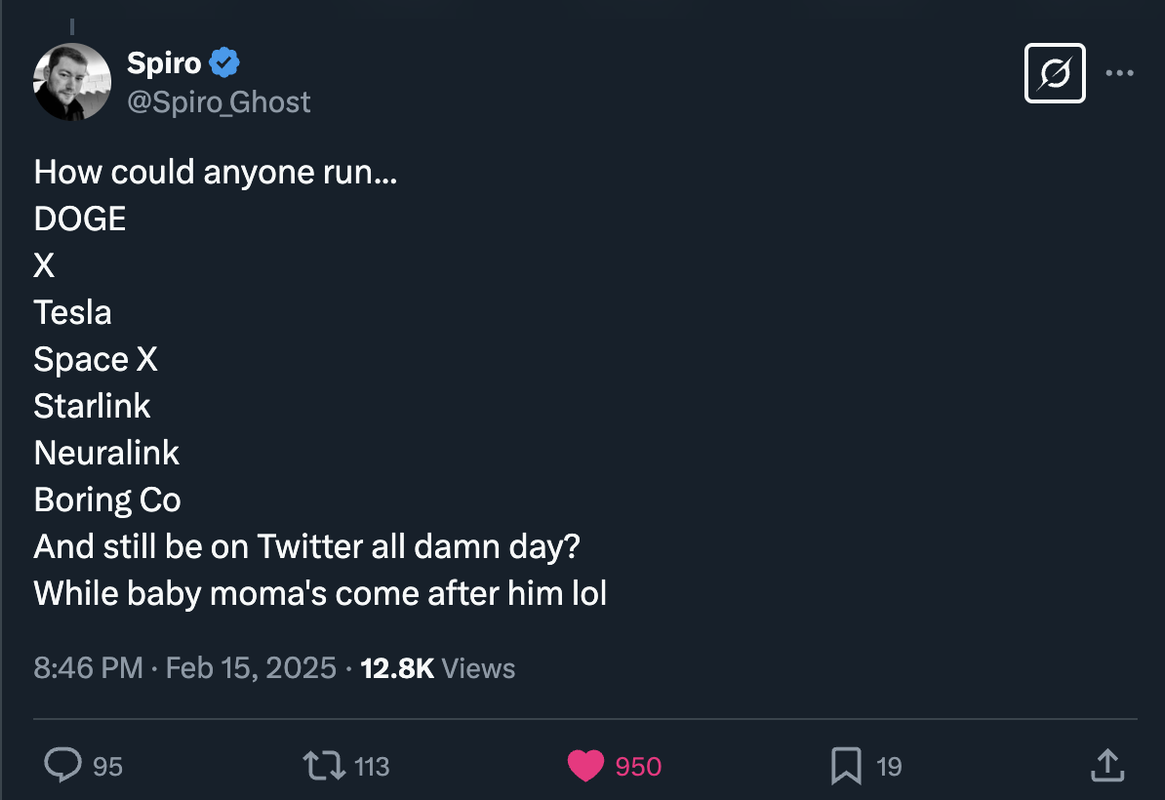Click the 113 reposts count
The height and width of the screenshot is (800, 1165).
coord(372,766)
